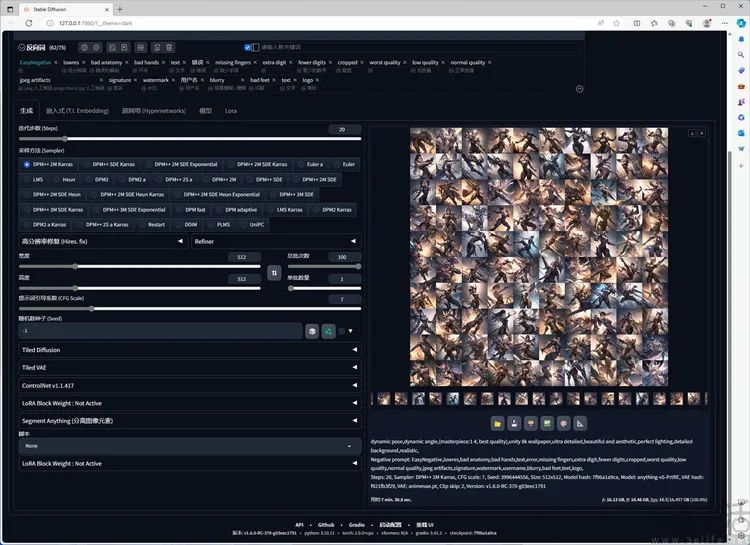Image resolution: width=750 pixels, height=545 pixels.
Task: Click the trash icon in negative prompt toolbar
Action: pyautogui.click(x=169, y=47)
